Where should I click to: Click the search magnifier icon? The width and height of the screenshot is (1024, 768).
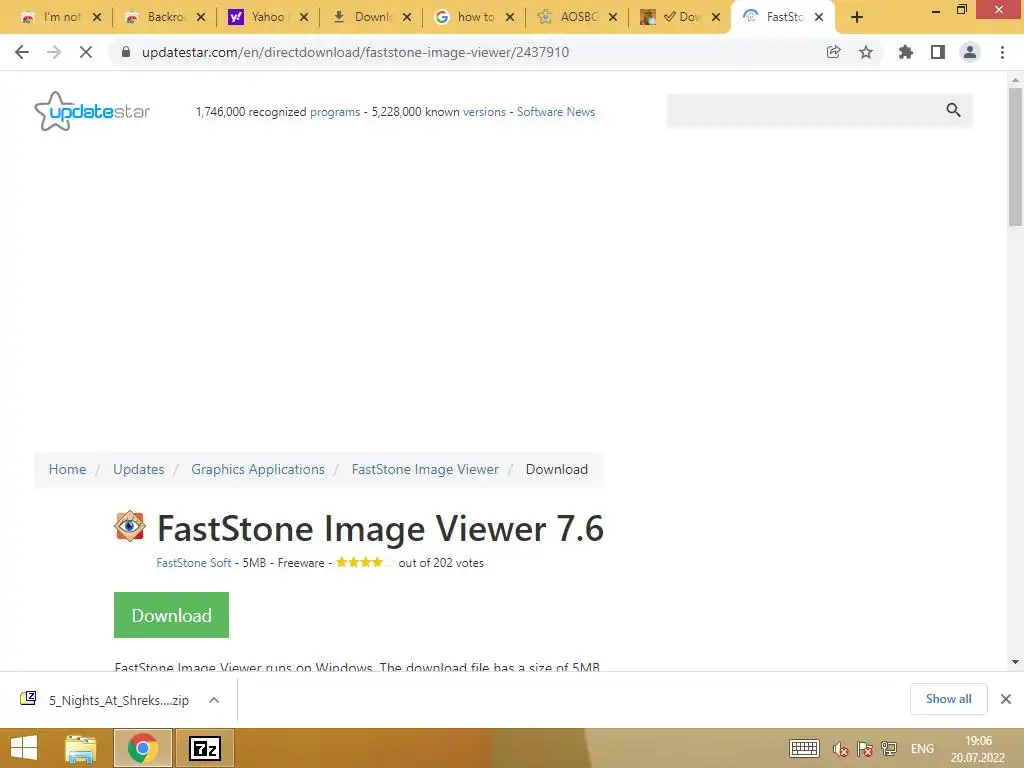(x=953, y=110)
